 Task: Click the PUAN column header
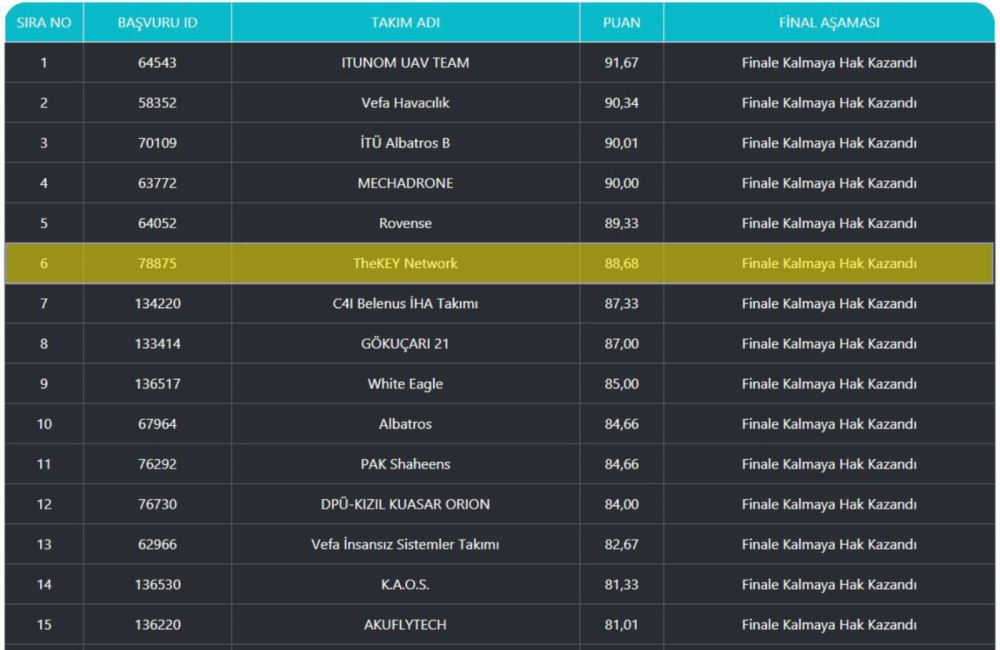click(621, 22)
